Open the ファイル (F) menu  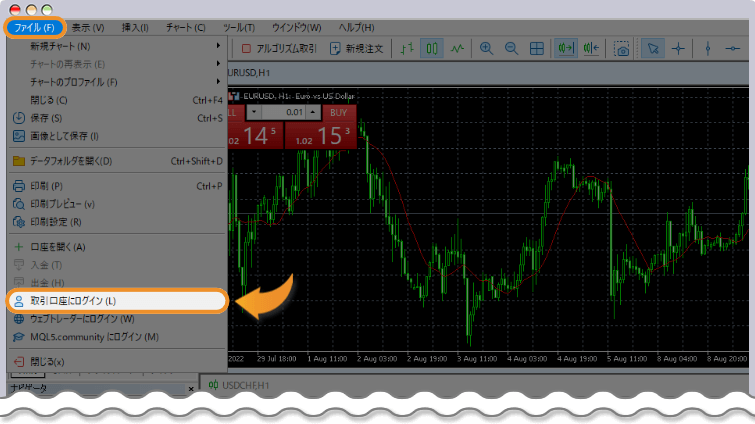pos(35,27)
